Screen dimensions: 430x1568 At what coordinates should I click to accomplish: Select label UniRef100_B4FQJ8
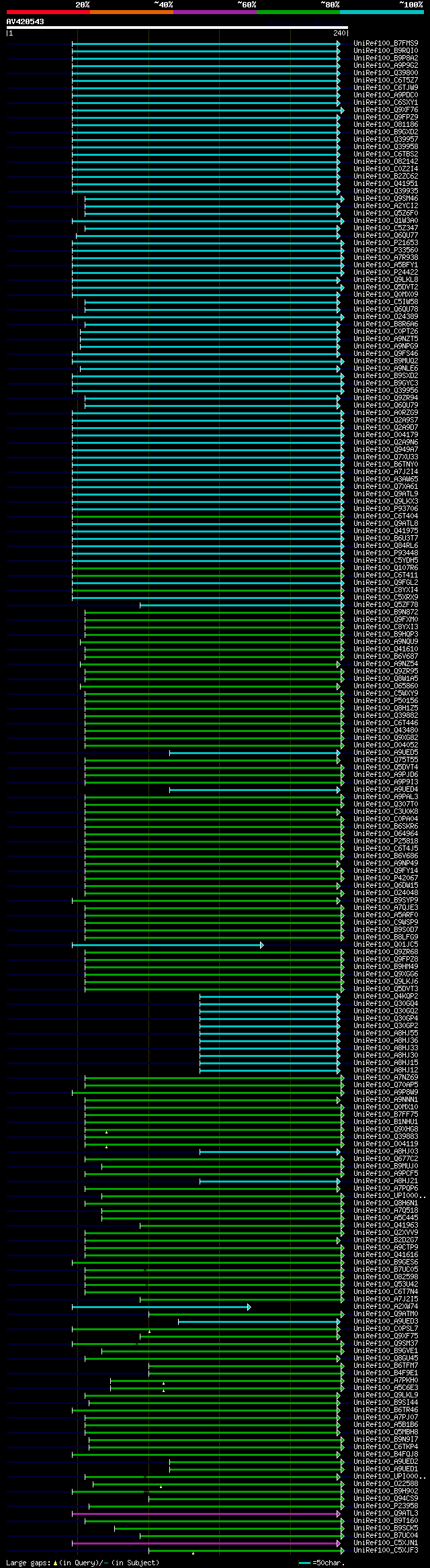click(x=386, y=1454)
